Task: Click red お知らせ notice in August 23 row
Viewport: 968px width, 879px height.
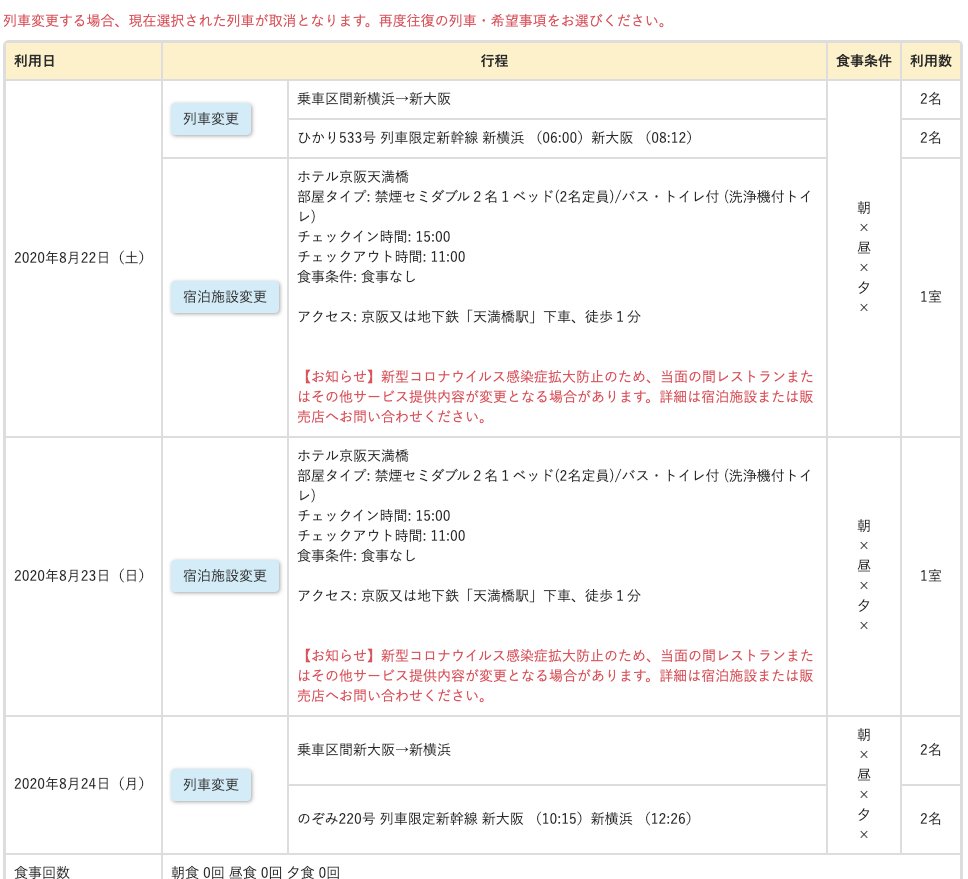Action: (556, 676)
